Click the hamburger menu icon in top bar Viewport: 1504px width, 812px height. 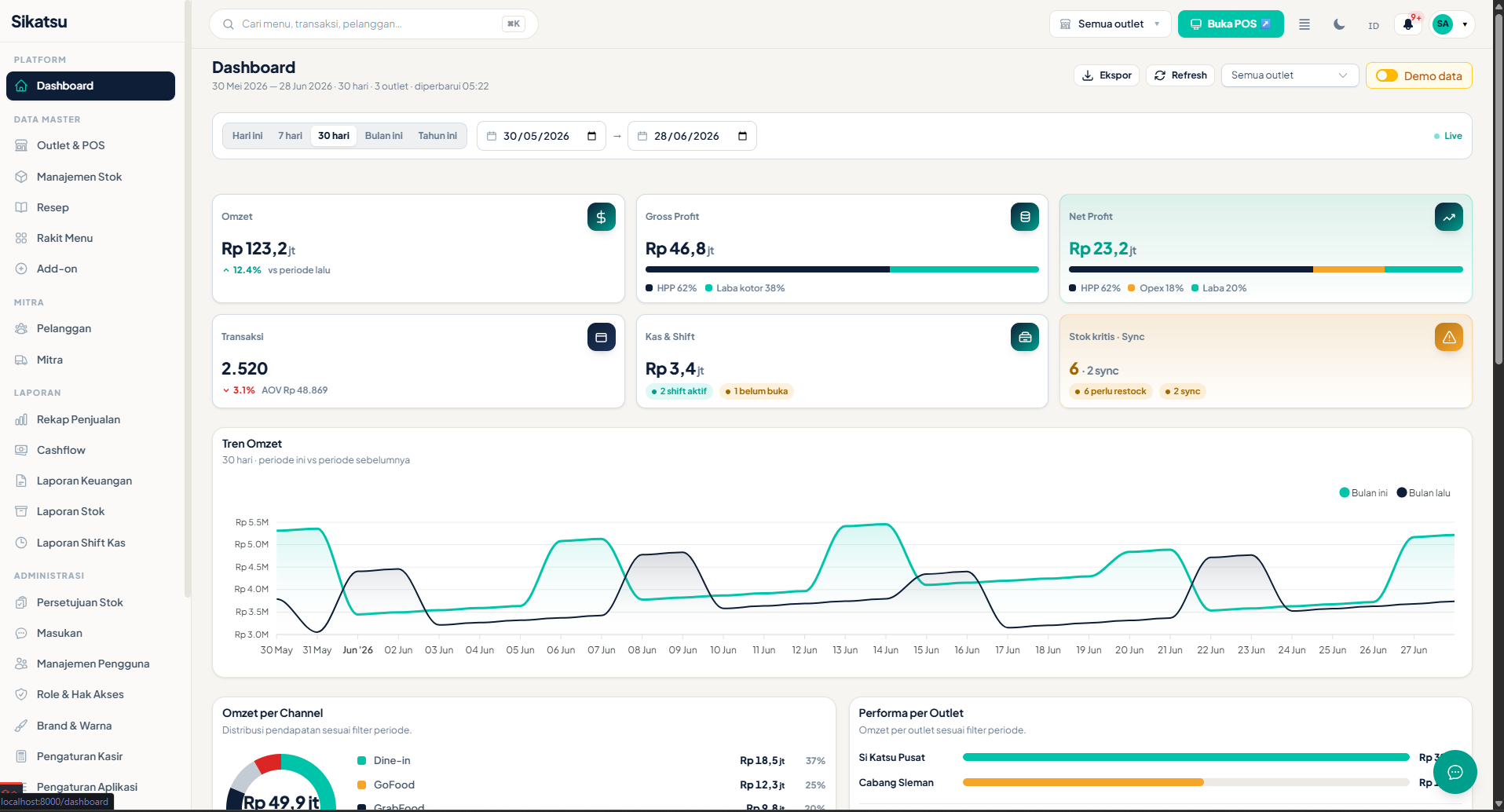1305,24
